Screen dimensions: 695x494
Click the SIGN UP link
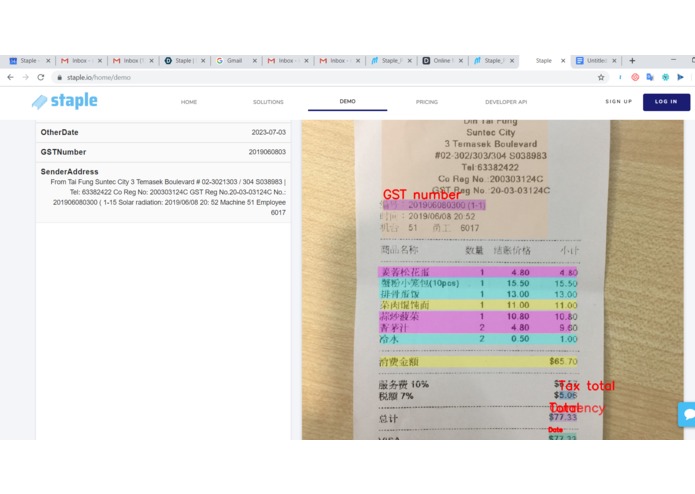[619, 101]
